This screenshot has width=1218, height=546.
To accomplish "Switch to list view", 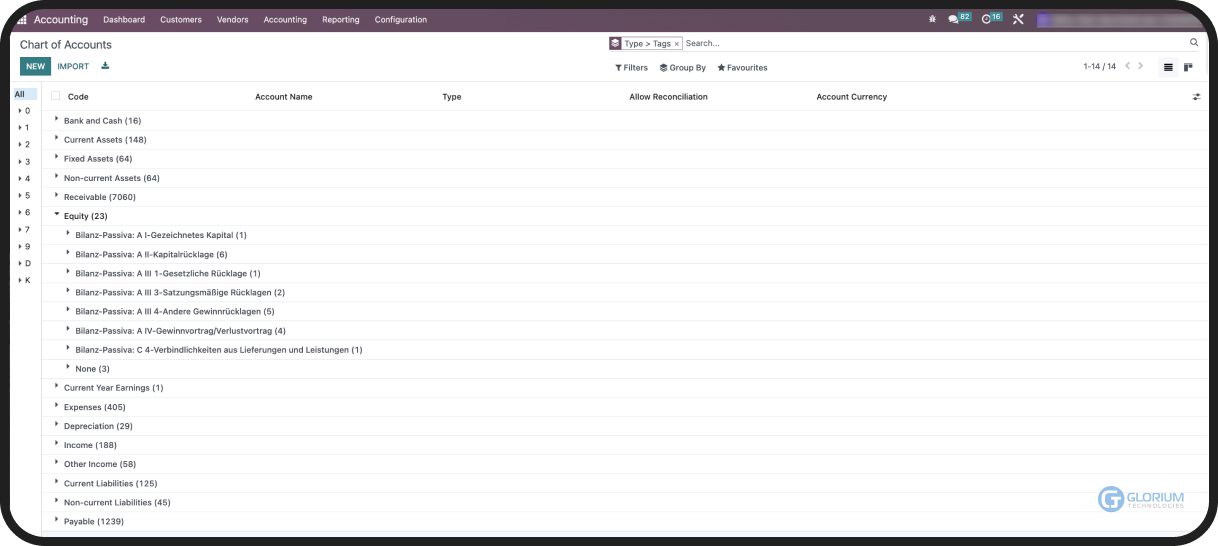I will tap(1168, 67).
